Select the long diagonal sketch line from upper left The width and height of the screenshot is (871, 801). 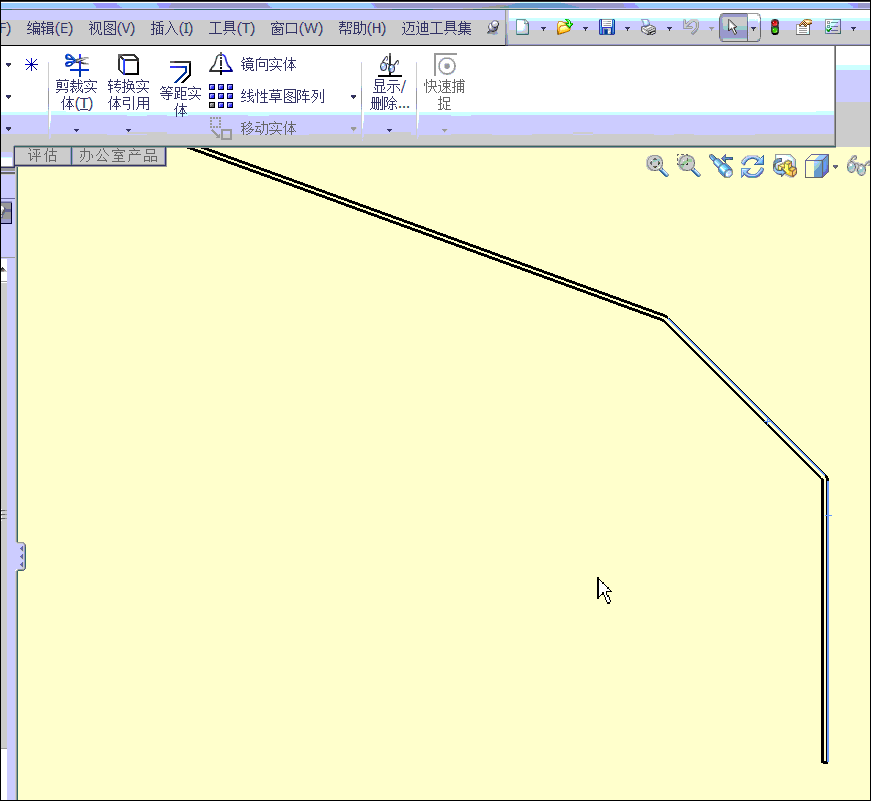428,231
